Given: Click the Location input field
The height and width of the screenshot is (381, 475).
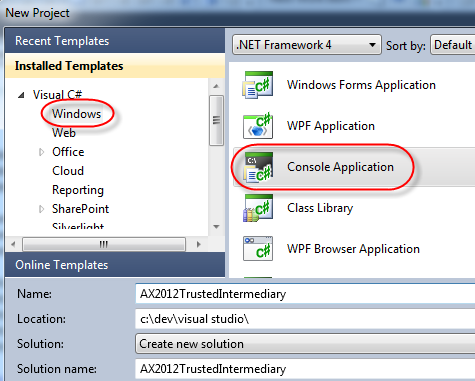Looking at the screenshot, I should click(x=305, y=319).
